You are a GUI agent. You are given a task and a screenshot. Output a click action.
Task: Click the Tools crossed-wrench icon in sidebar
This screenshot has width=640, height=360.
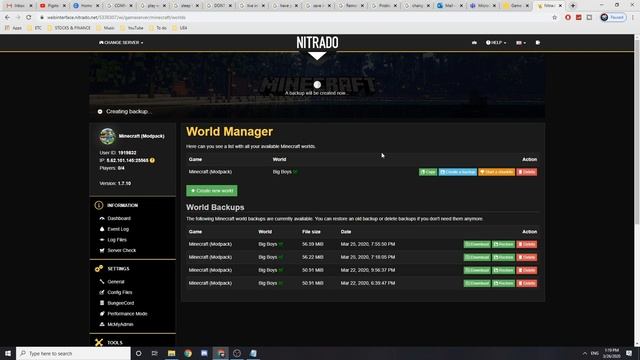99,342
